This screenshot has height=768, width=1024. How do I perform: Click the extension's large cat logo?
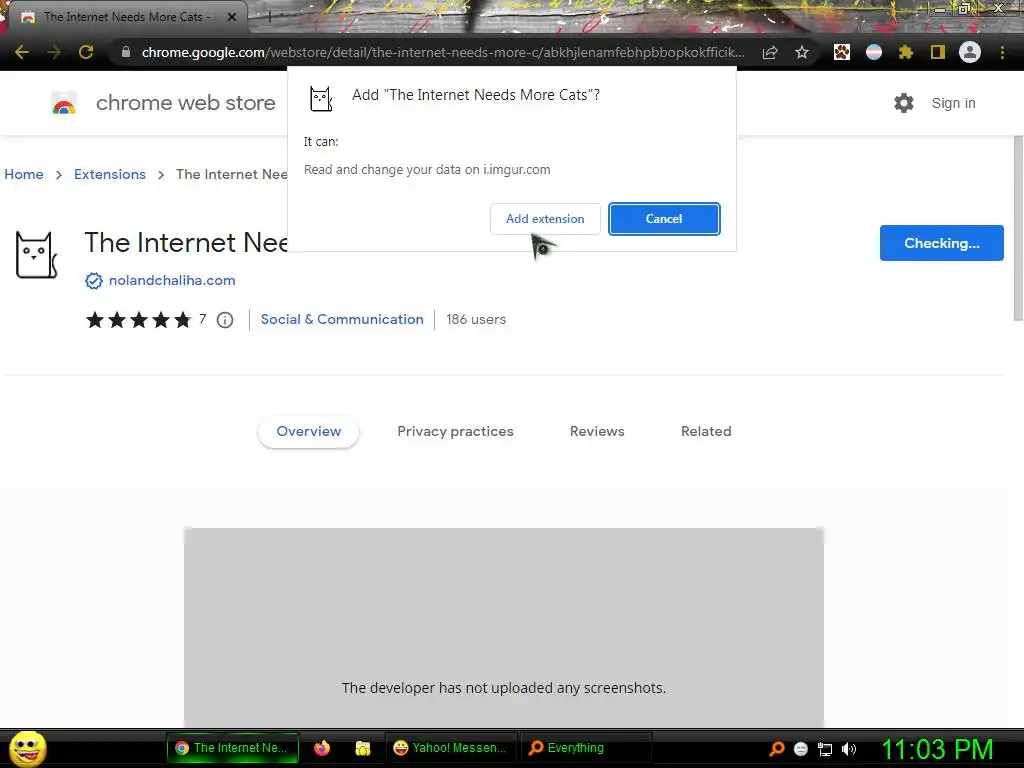pos(36,255)
